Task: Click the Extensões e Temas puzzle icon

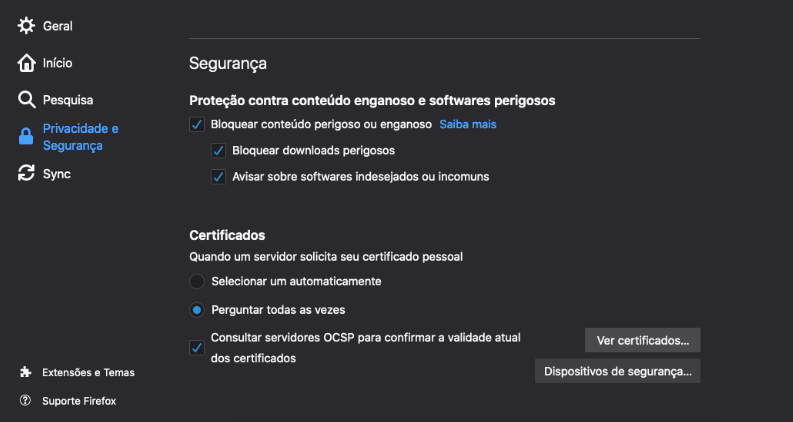Action: [x=26, y=372]
